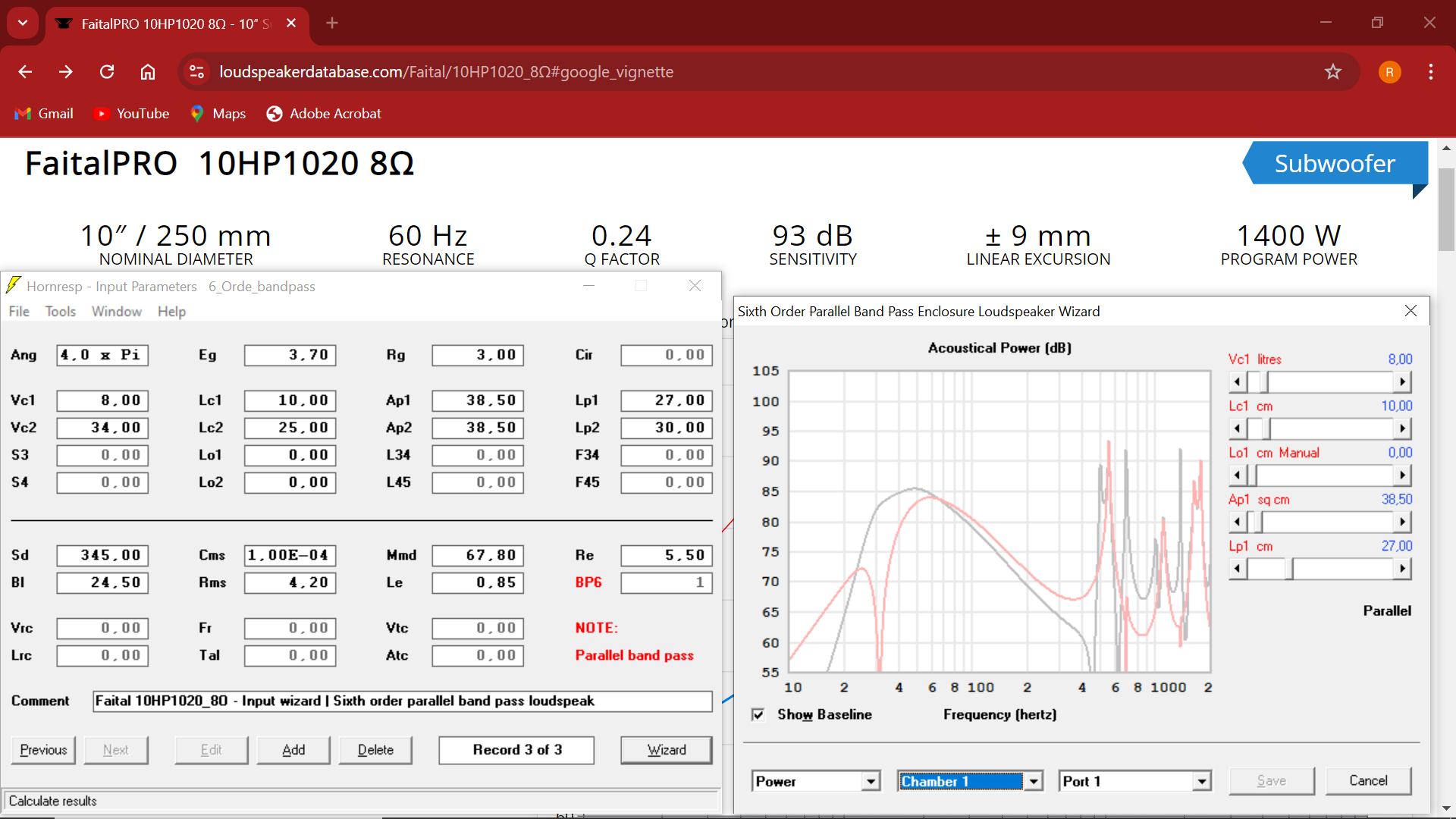
Task: Open the Gmail bookmark icon
Action: pyautogui.click(x=23, y=114)
